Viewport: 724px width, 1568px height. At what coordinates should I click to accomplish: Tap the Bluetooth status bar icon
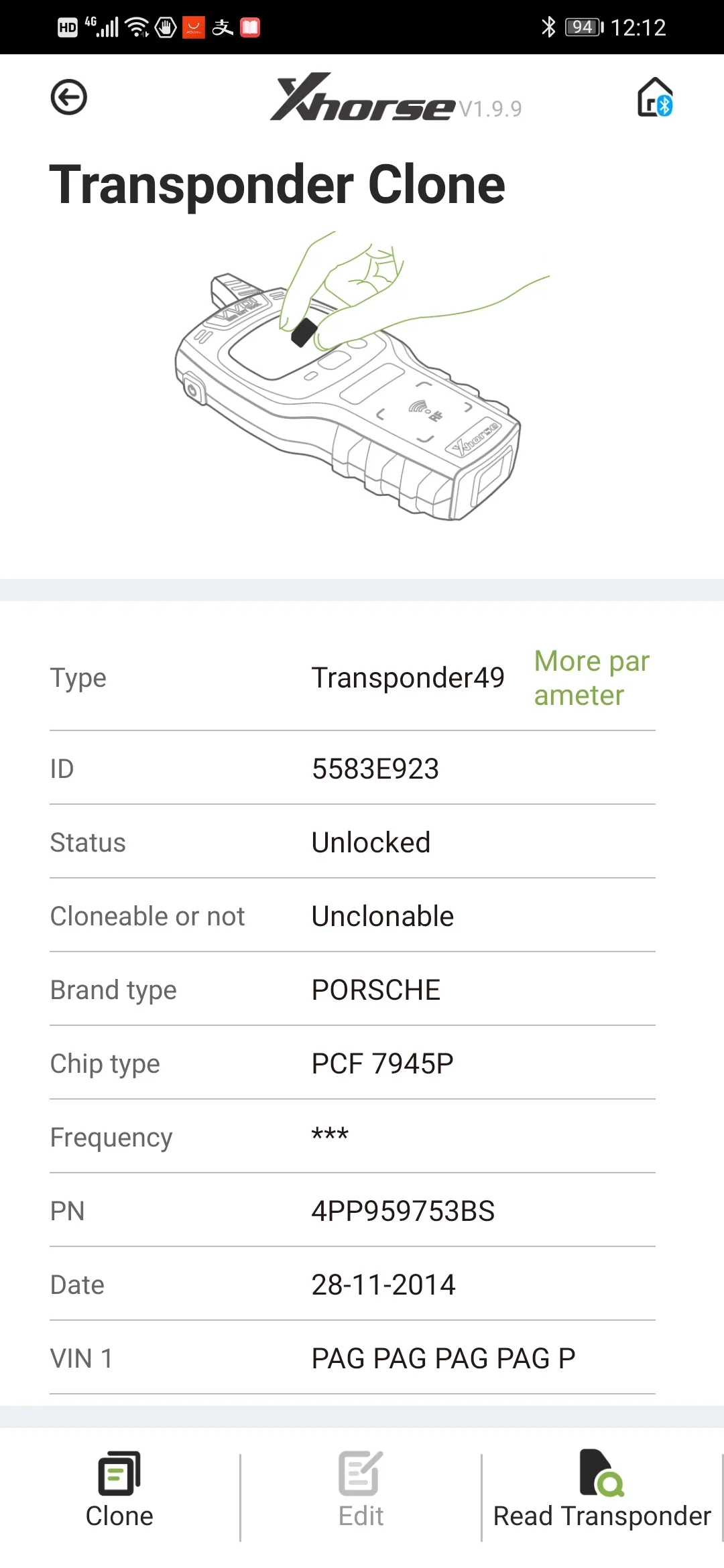(x=548, y=27)
